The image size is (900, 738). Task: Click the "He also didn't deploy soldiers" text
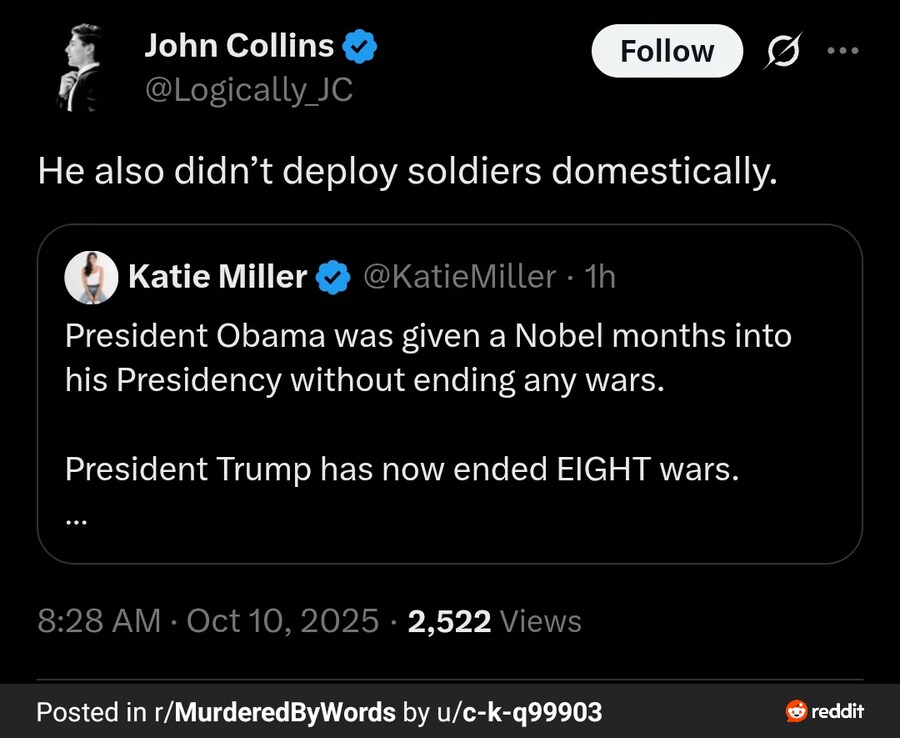406,171
